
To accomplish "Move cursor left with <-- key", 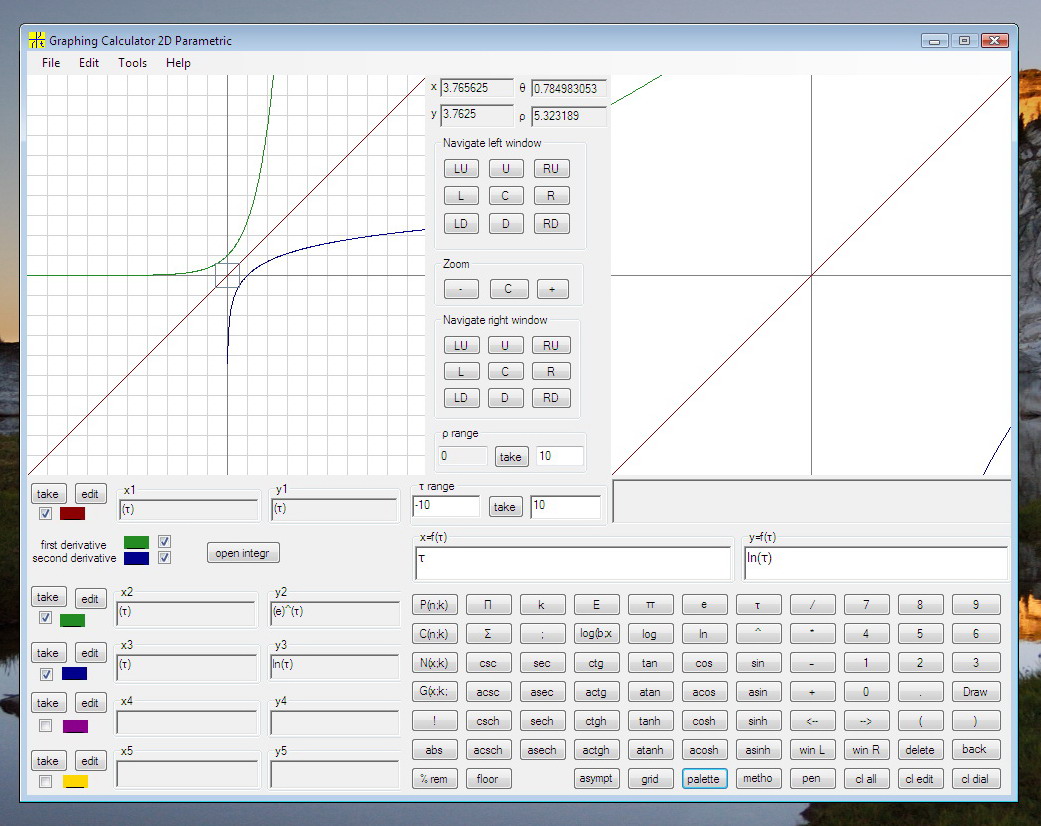I will click(812, 721).
